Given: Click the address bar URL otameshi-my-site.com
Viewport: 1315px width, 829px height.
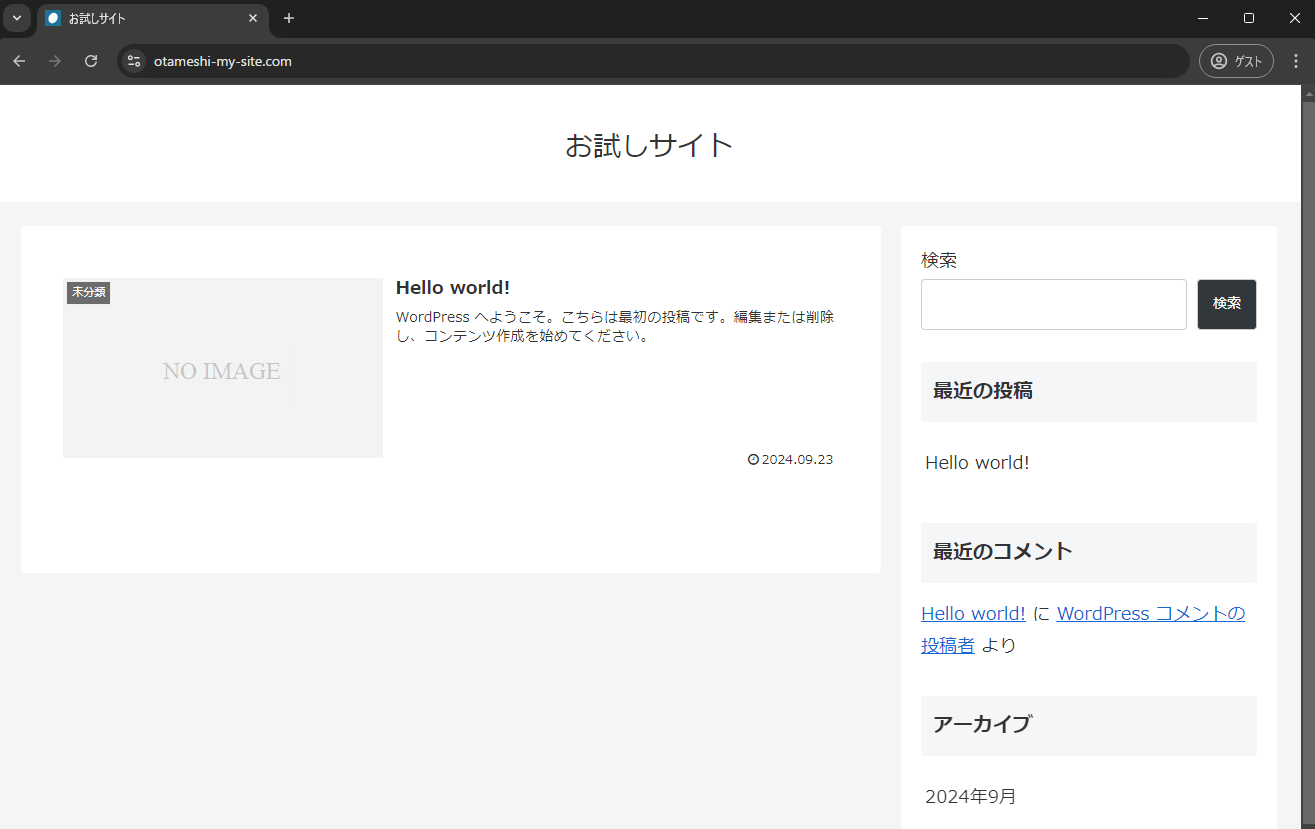Looking at the screenshot, I should (223, 61).
